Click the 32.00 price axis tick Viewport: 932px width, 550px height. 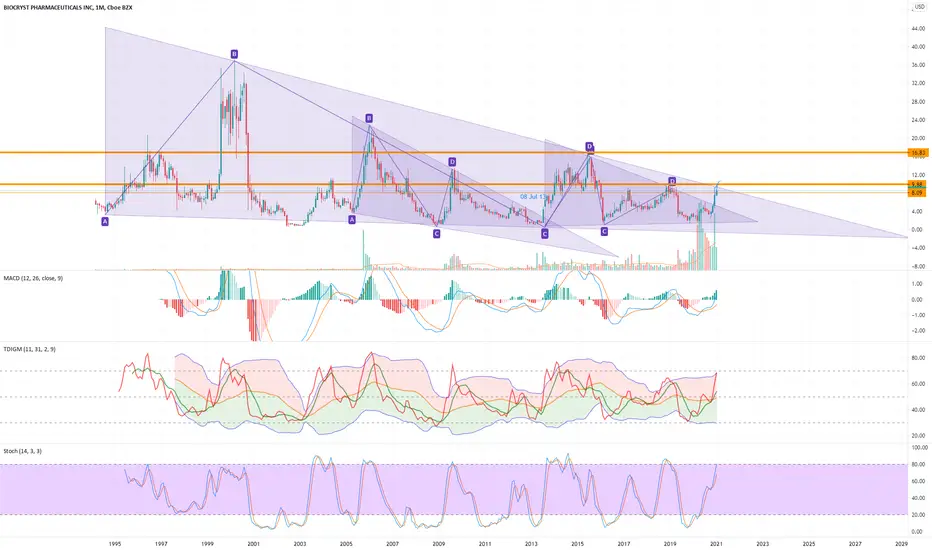pyautogui.click(x=918, y=83)
